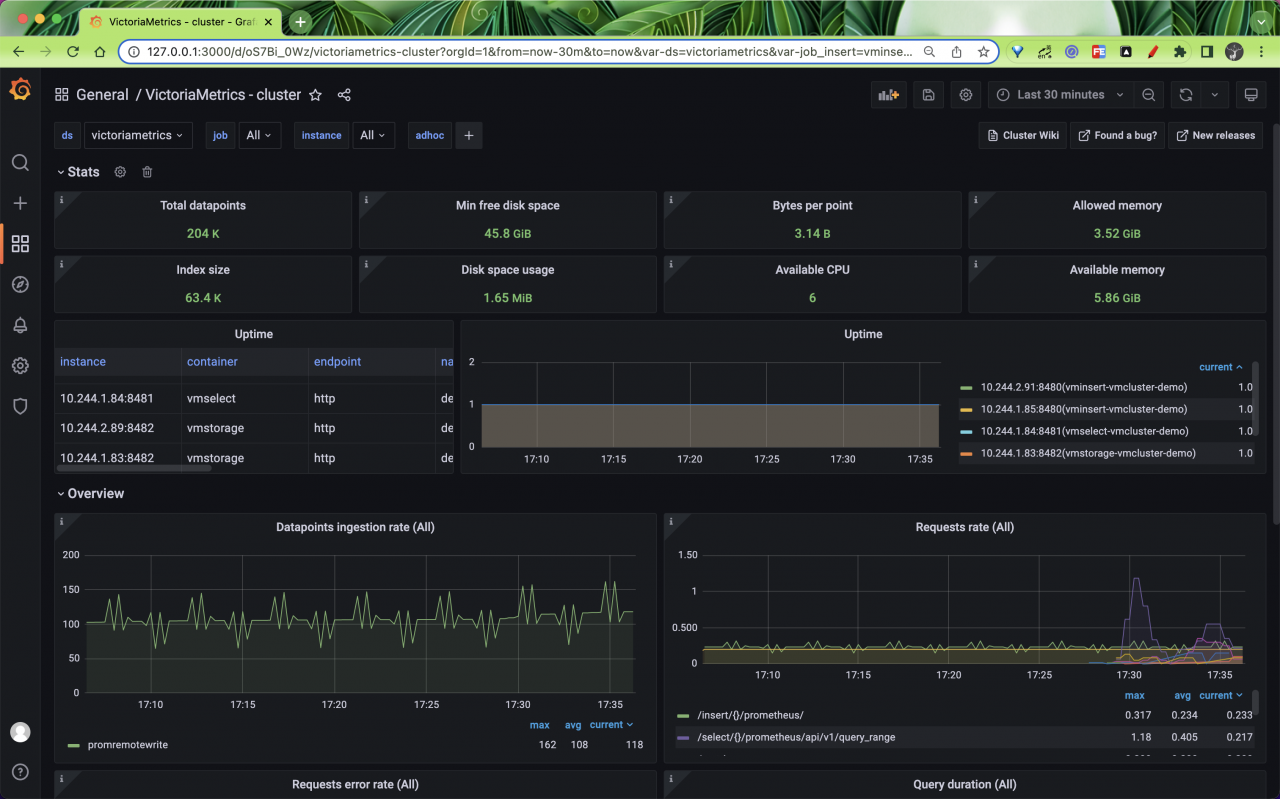
Task: Open dashboard settings gear in top toolbar
Action: pyautogui.click(x=965, y=94)
